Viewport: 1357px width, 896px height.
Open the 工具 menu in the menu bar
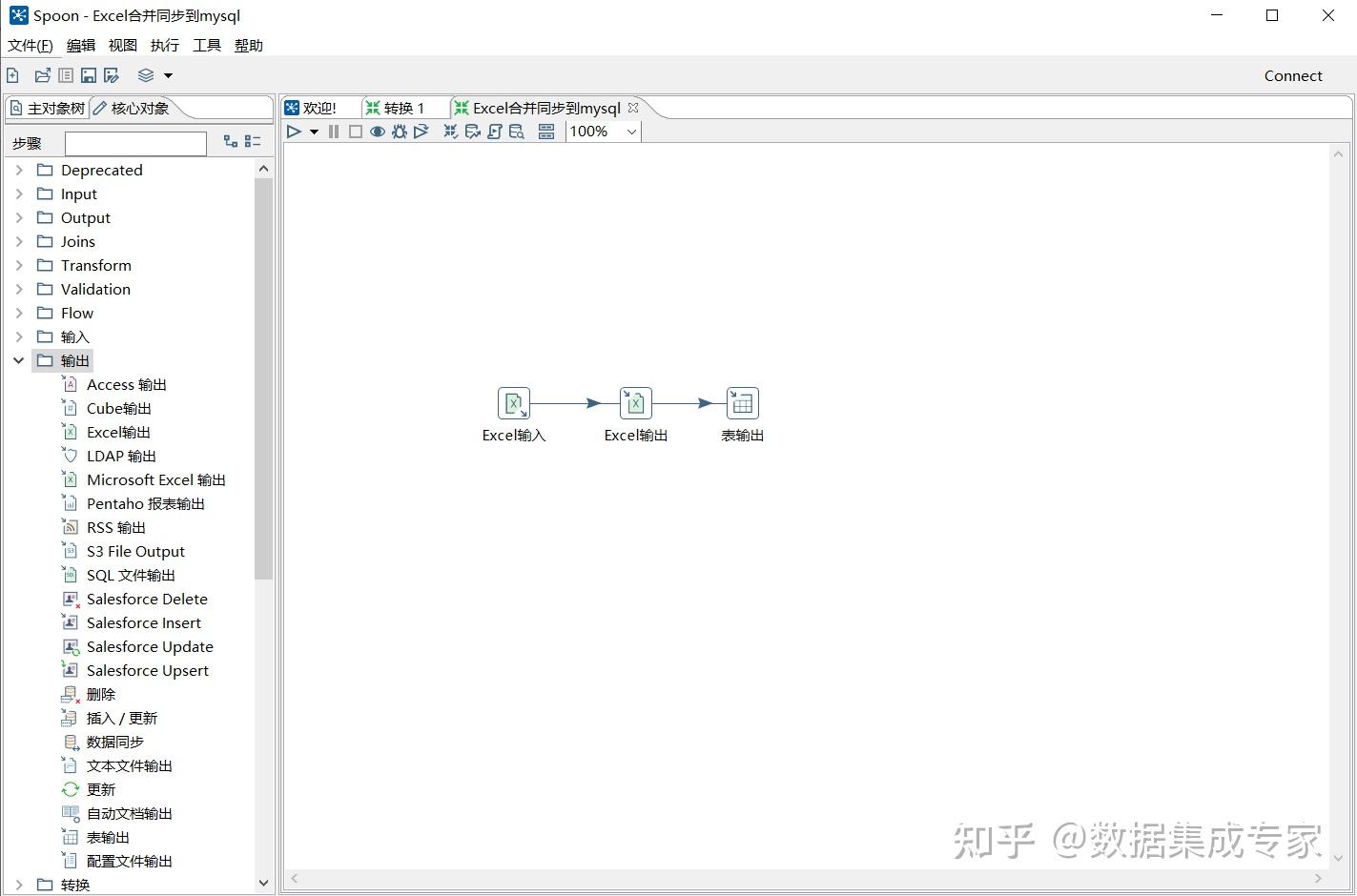[206, 45]
